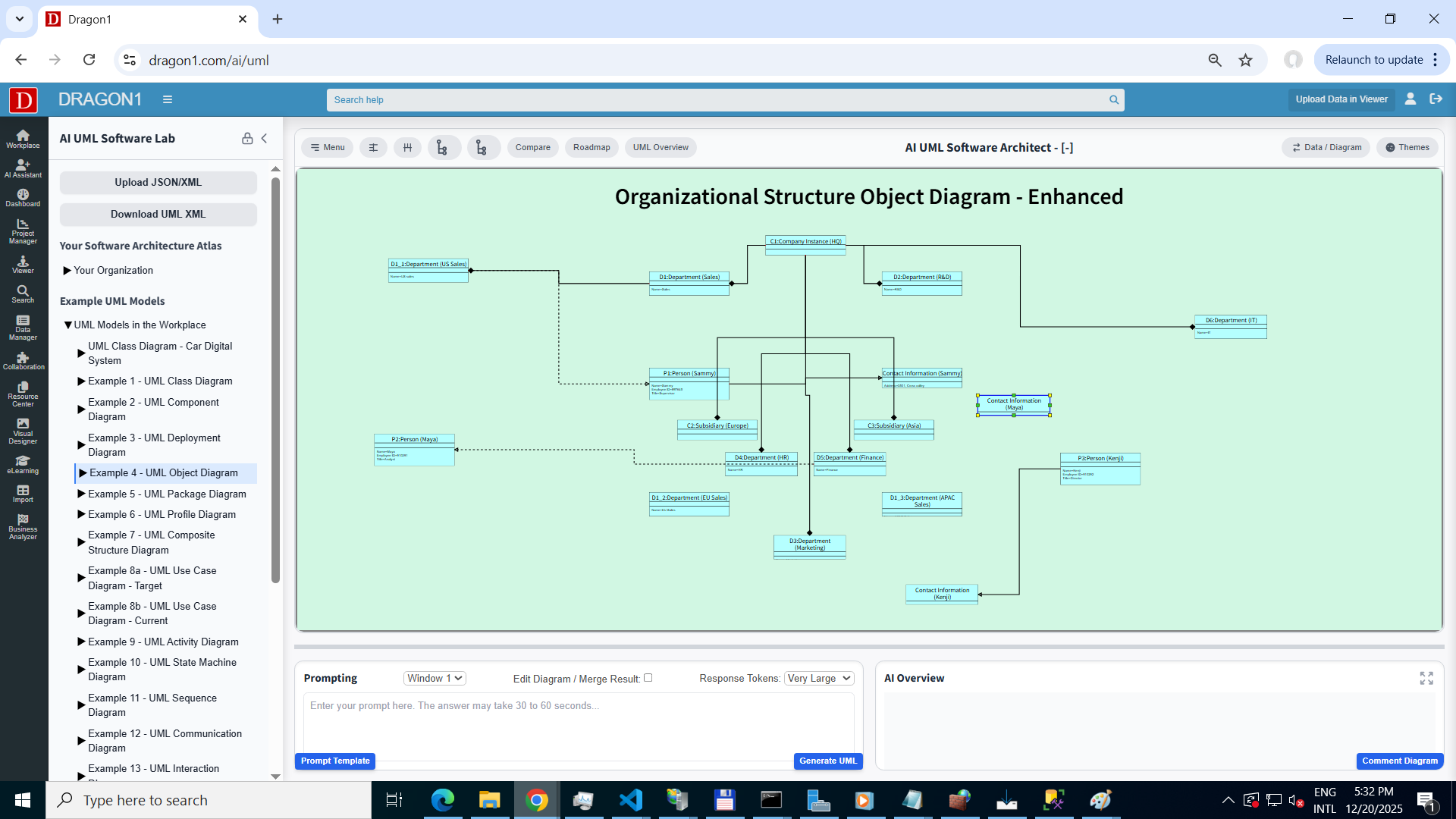Open the Window 1 dropdown
This screenshot has height=819, width=1456.
click(435, 678)
